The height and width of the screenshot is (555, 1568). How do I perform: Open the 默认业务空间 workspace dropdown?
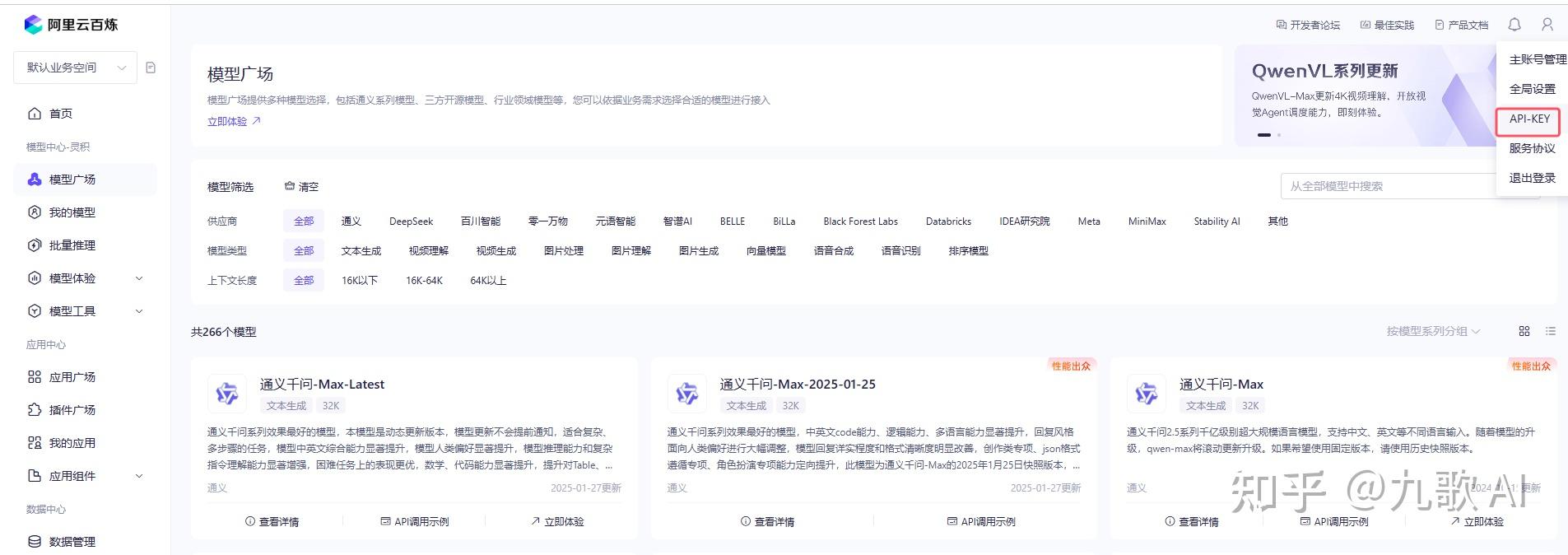coord(75,68)
